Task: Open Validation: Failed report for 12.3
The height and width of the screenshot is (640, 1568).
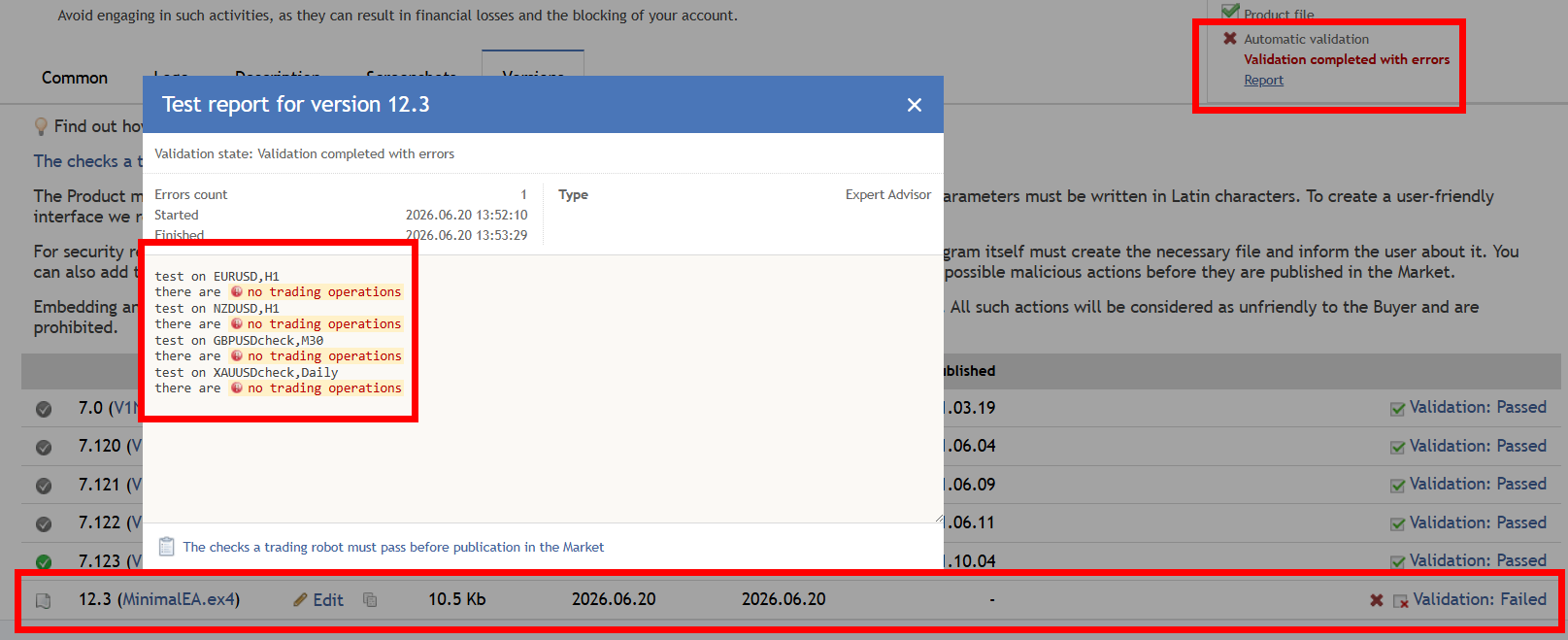Action: 1480,599
